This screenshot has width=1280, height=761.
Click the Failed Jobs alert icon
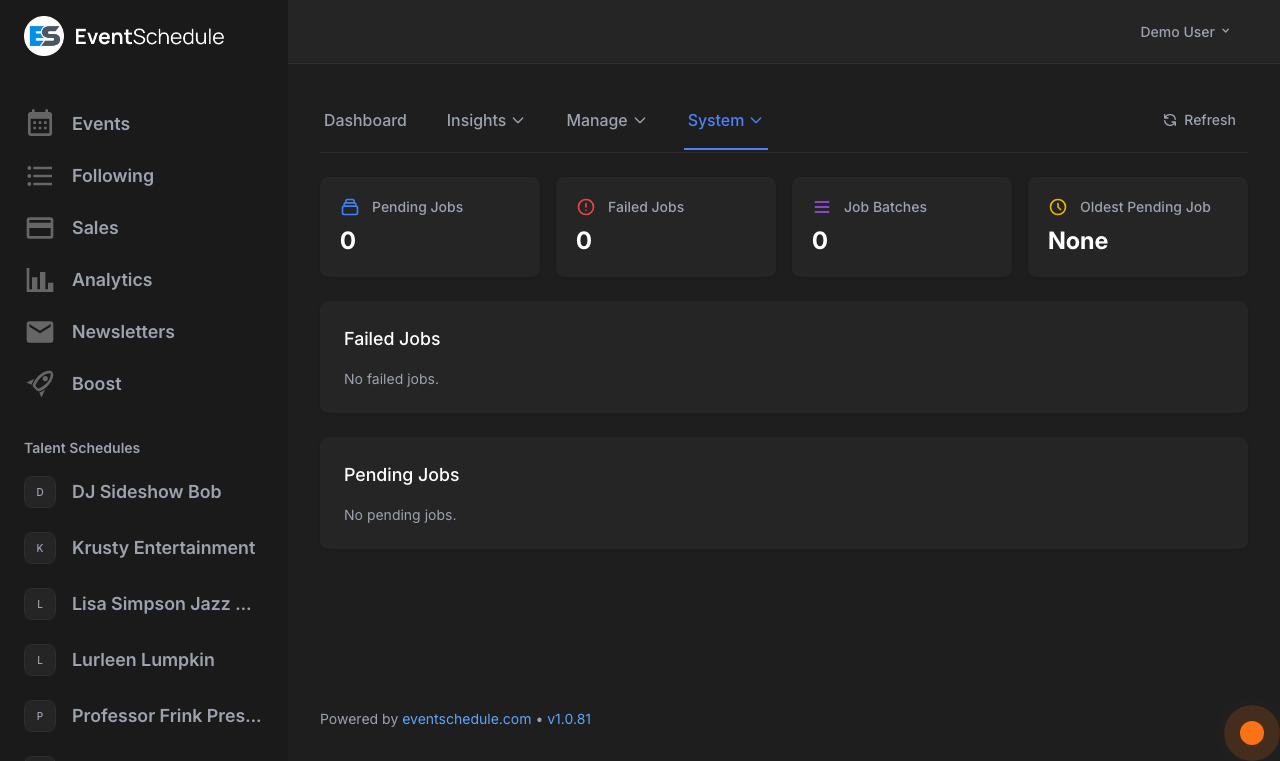(x=586, y=207)
